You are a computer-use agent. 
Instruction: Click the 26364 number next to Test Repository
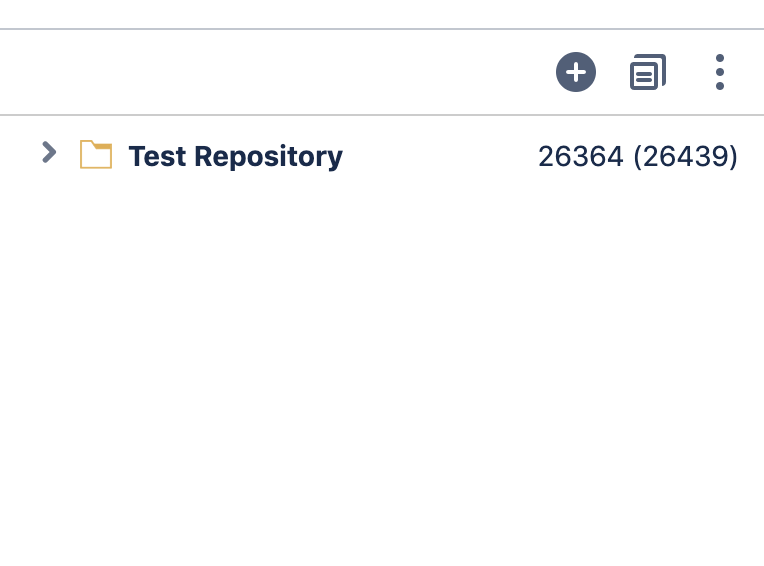coord(580,156)
